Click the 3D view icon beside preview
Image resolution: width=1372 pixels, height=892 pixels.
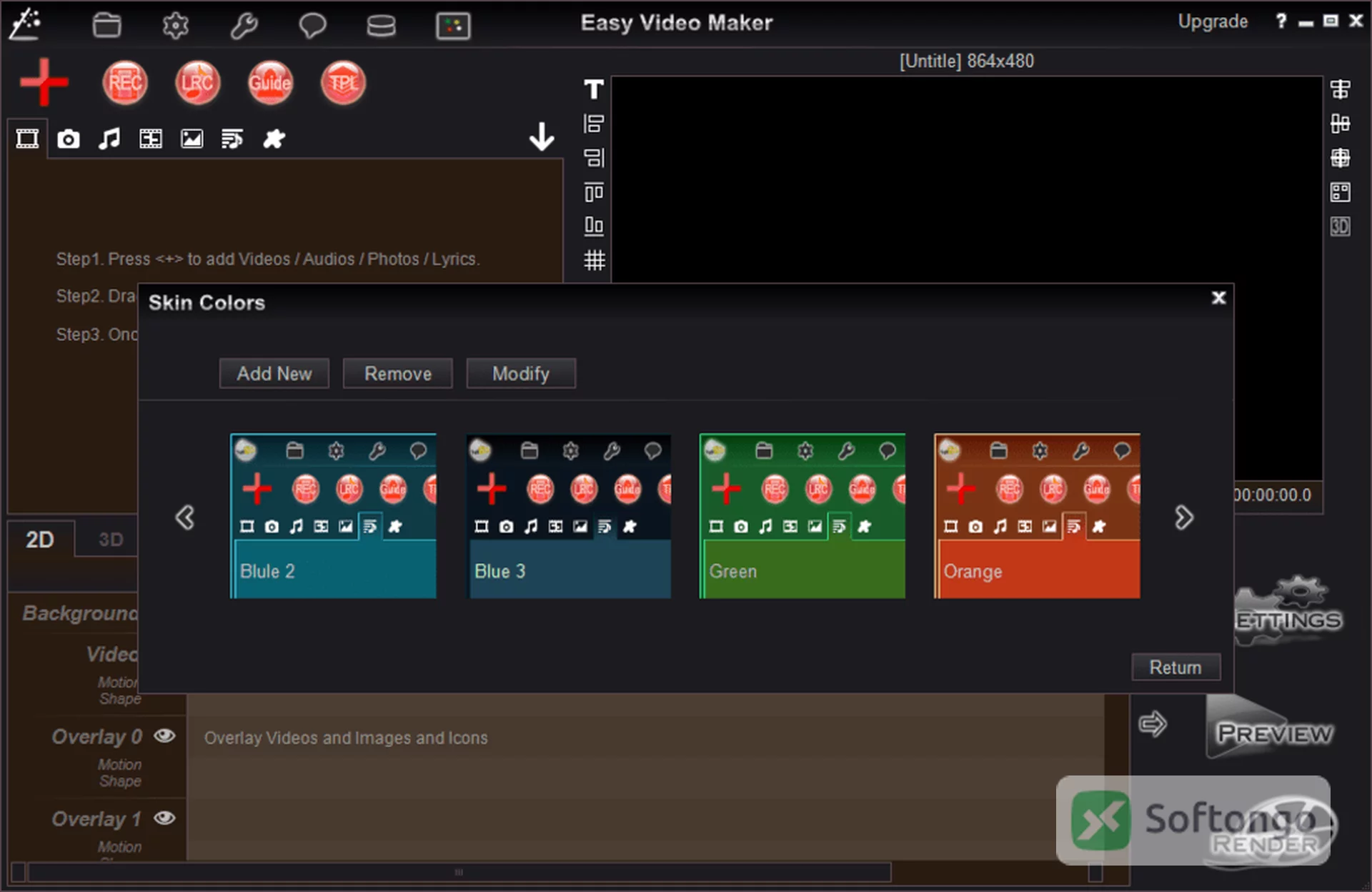[1340, 227]
